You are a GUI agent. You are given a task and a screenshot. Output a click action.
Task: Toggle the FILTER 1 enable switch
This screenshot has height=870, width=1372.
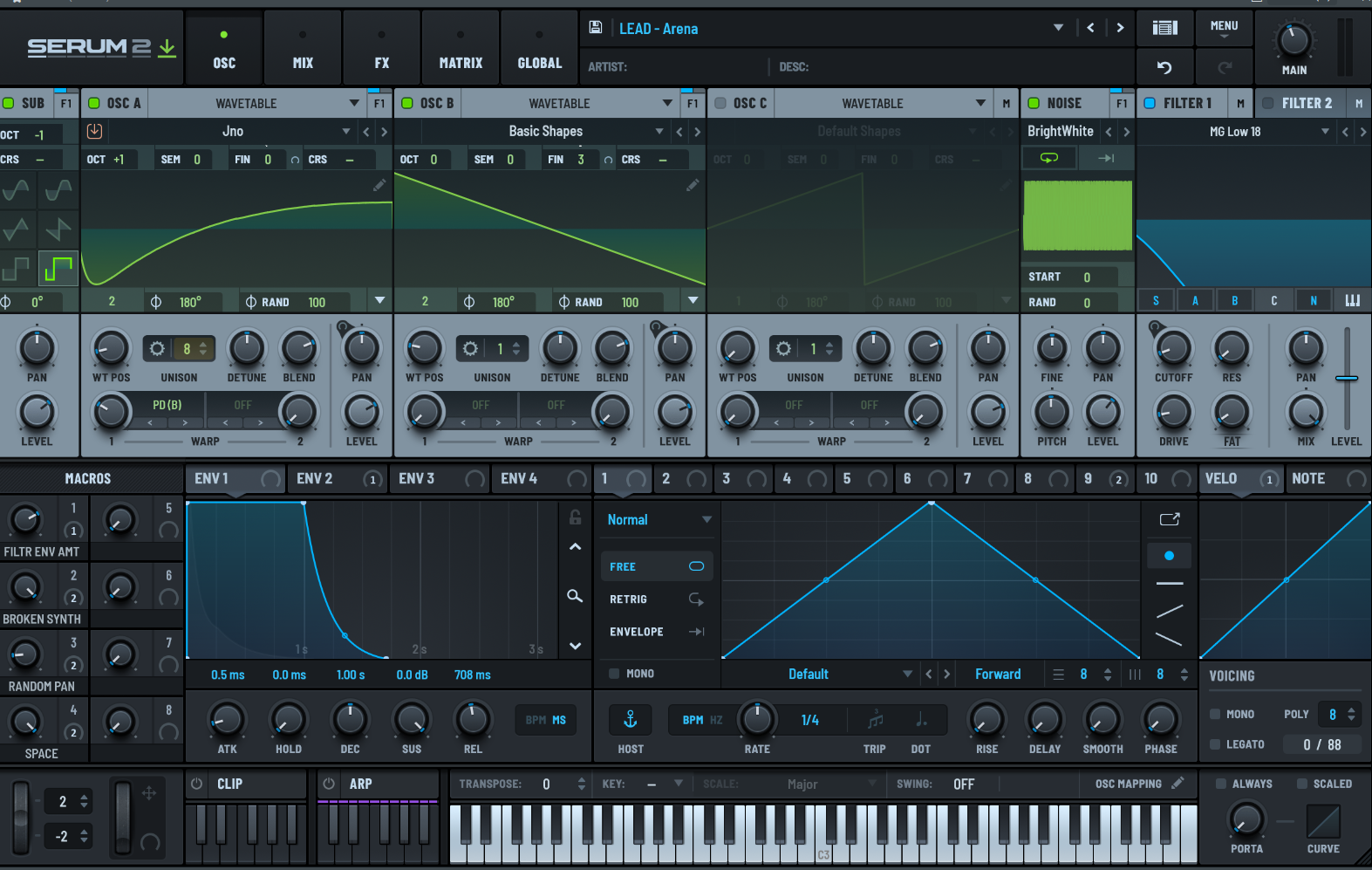[x=1150, y=103]
